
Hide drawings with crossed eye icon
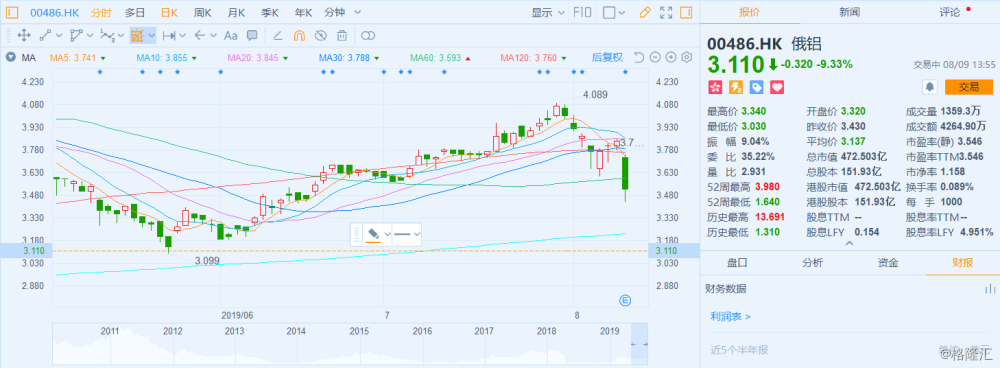point(321,36)
